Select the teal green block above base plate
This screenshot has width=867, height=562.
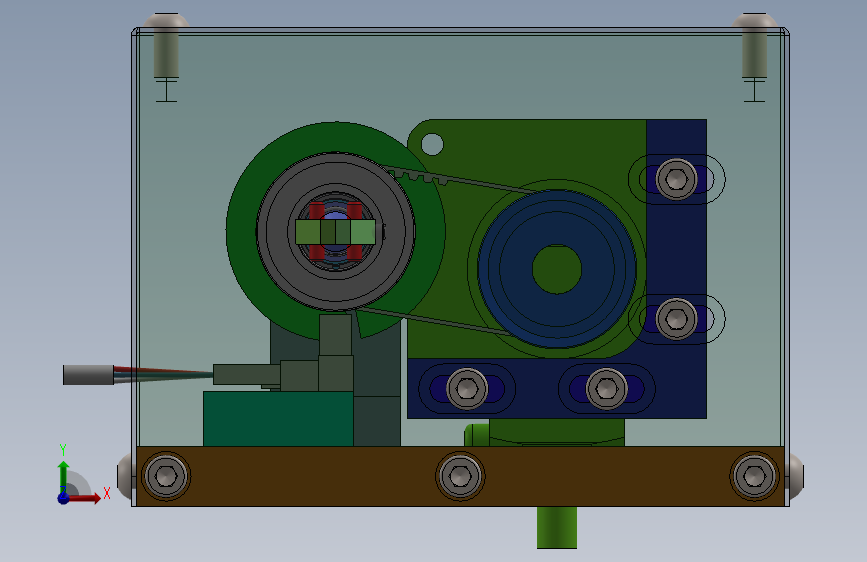(278, 419)
